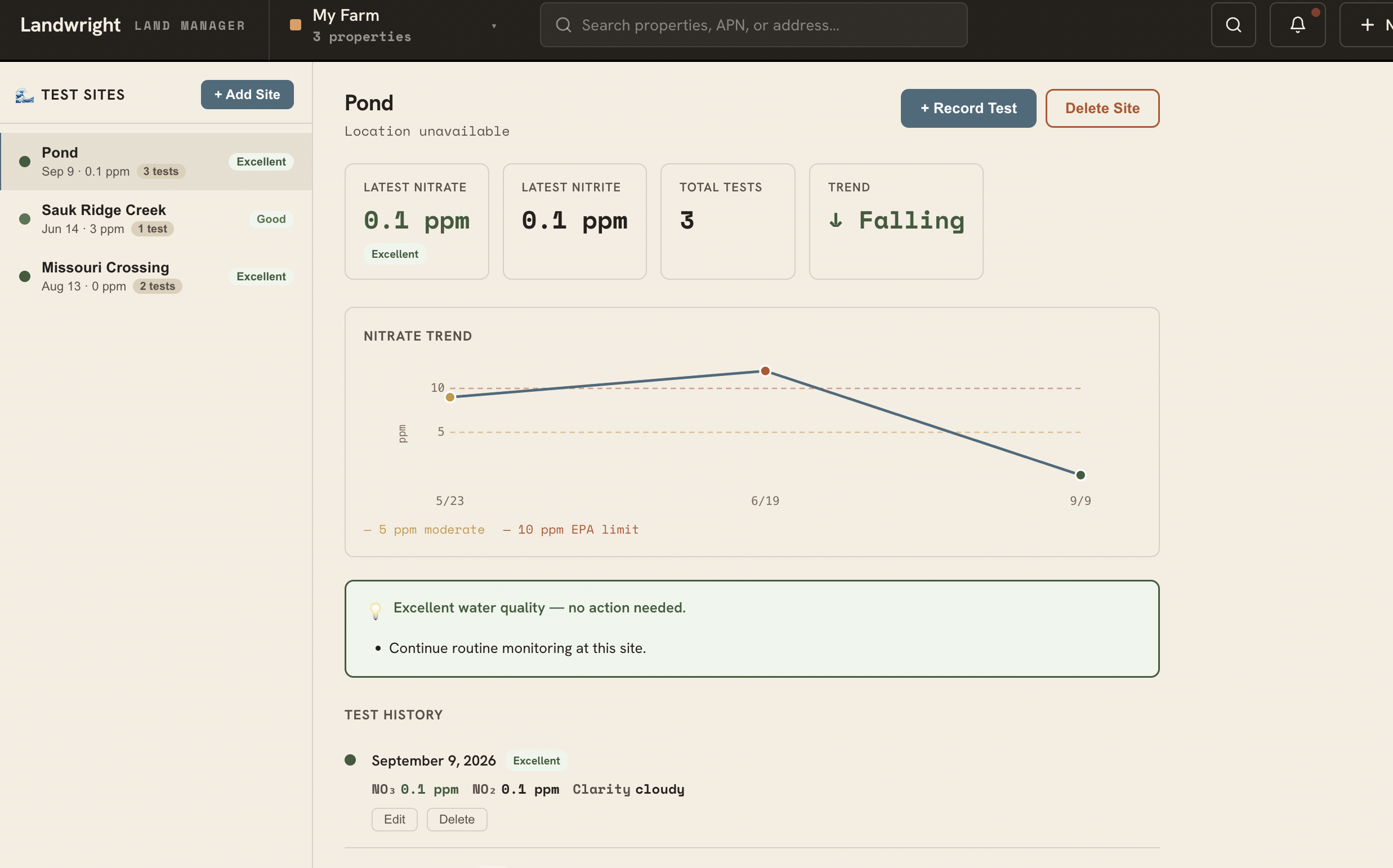Click 'Location unavailable' text
This screenshot has width=1393, height=868.
tap(427, 132)
